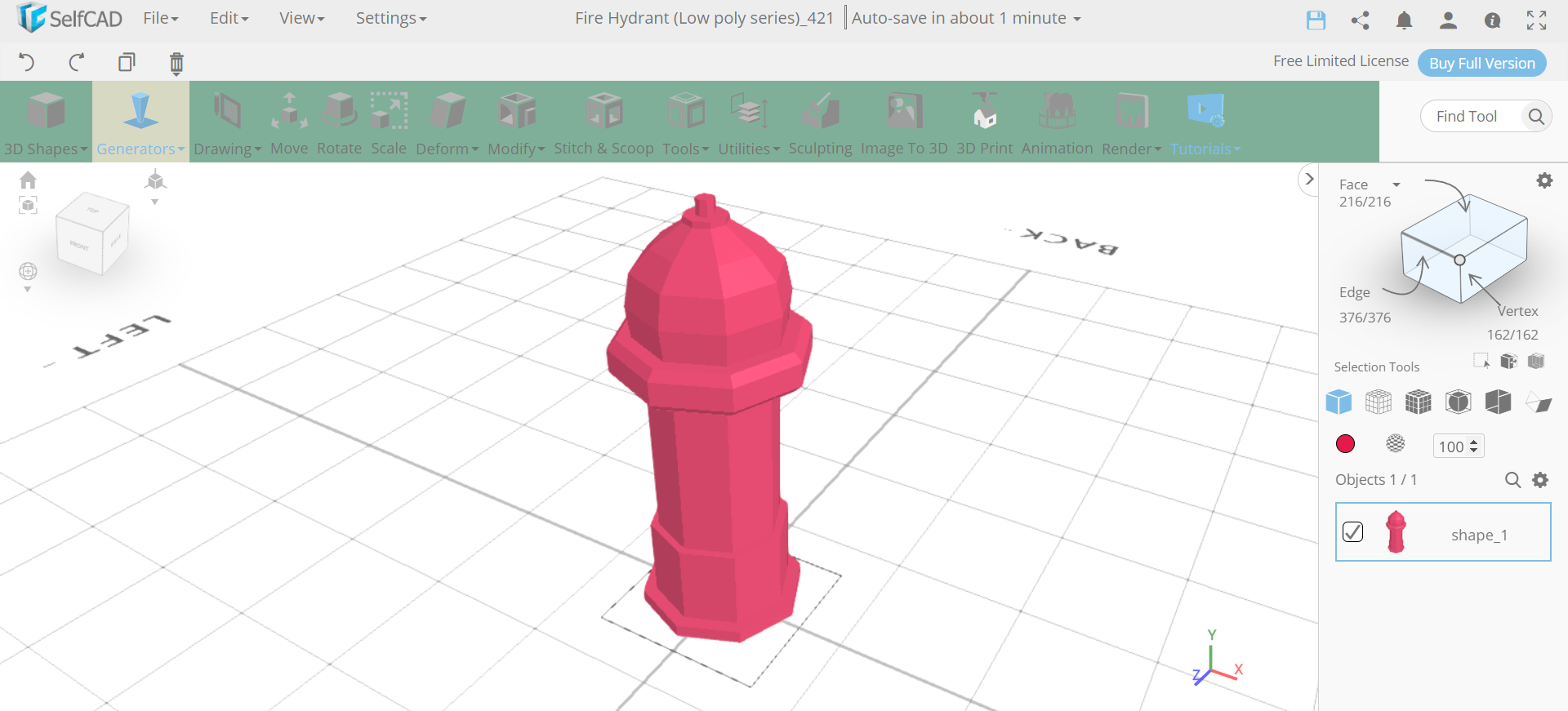Open Auto-save interval dropdown arrow
Image resolution: width=1568 pixels, height=711 pixels.
tap(1077, 19)
